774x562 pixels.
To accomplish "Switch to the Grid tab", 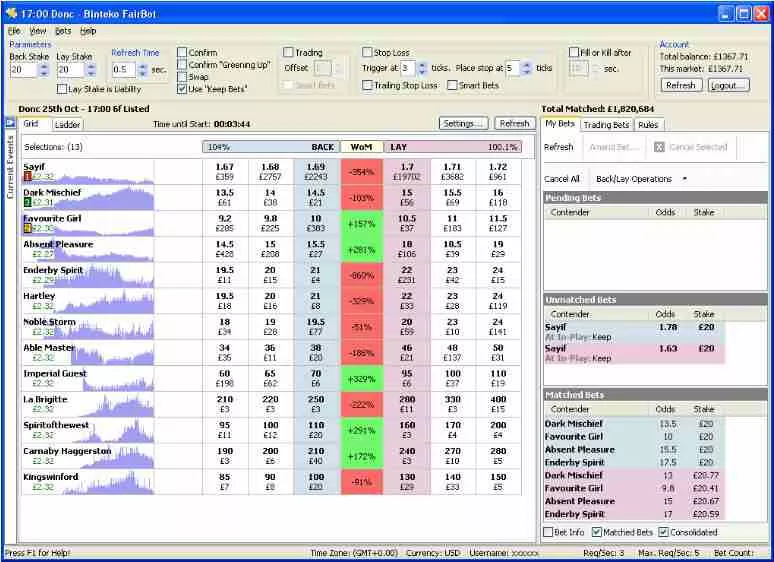I will point(31,123).
